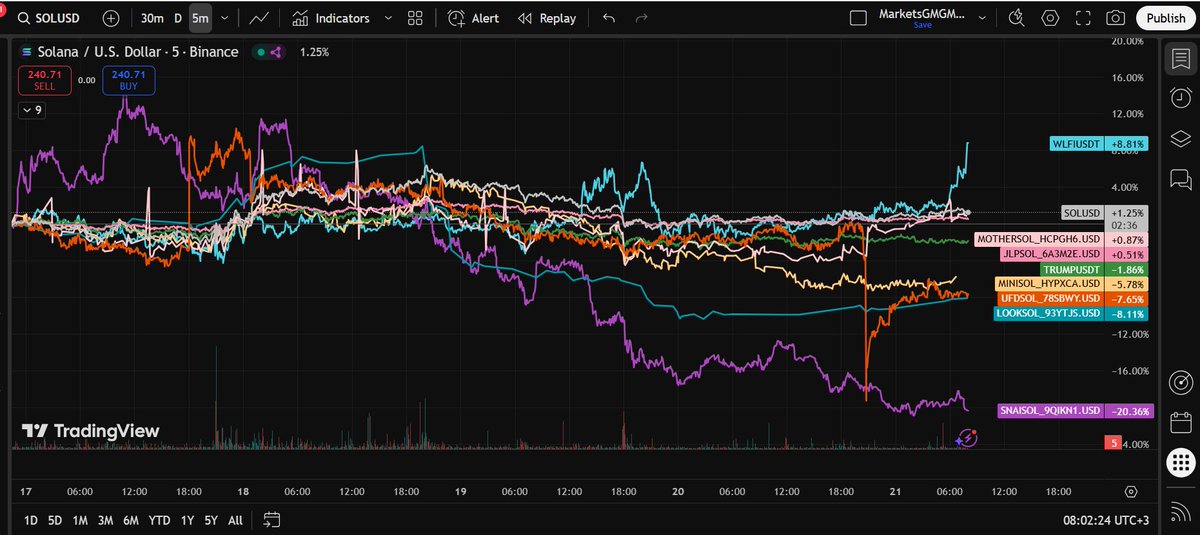Add a symbol with the plus circle icon

pos(111,18)
